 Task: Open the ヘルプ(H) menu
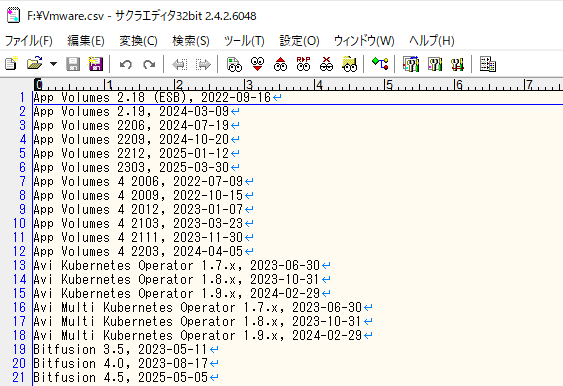[x=432, y=41]
